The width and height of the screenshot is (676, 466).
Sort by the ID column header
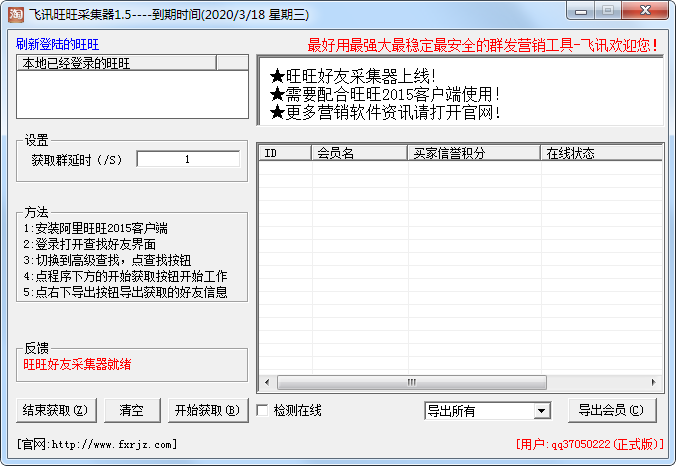284,153
